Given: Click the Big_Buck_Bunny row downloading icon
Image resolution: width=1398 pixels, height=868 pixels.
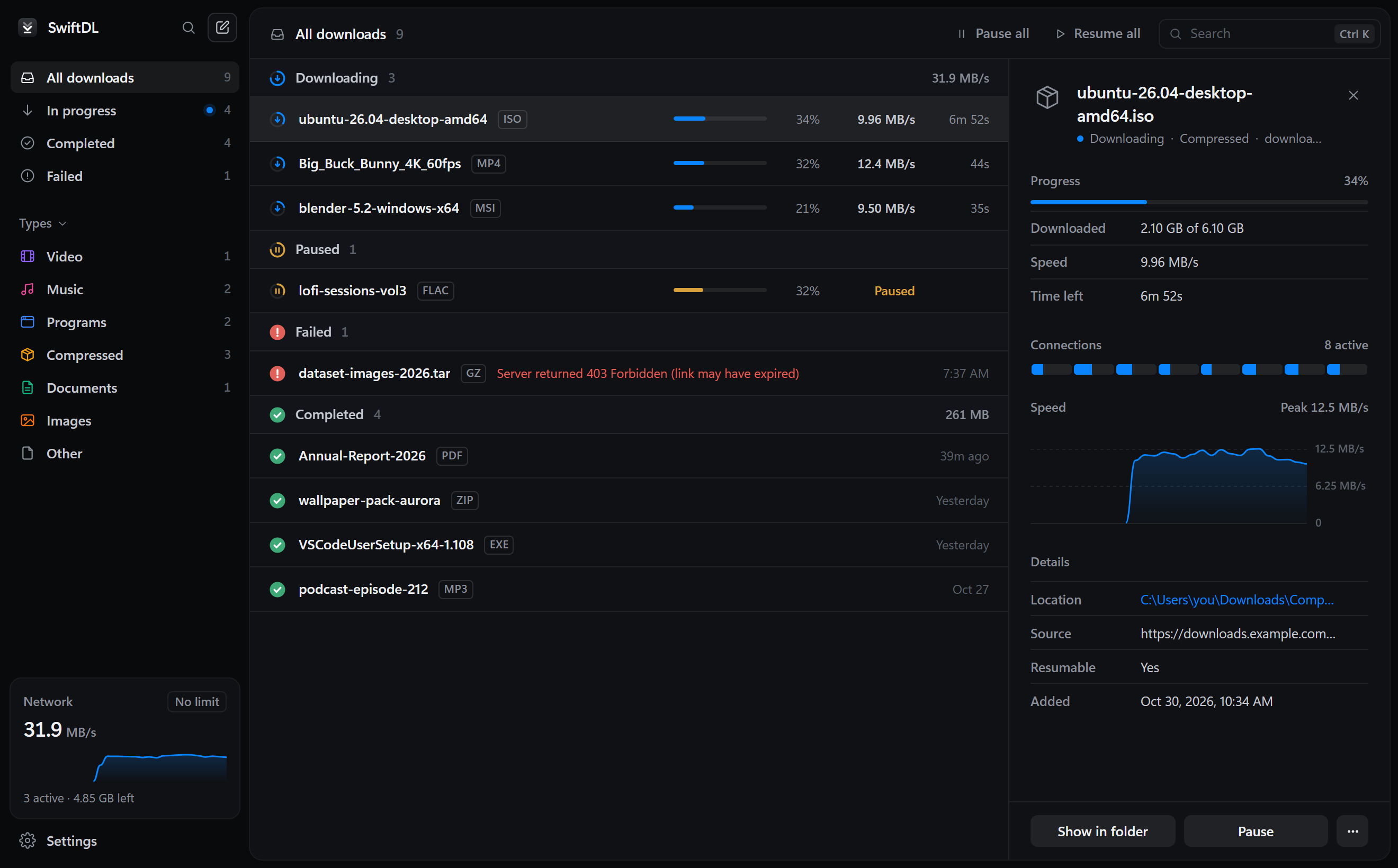Looking at the screenshot, I should 278,164.
